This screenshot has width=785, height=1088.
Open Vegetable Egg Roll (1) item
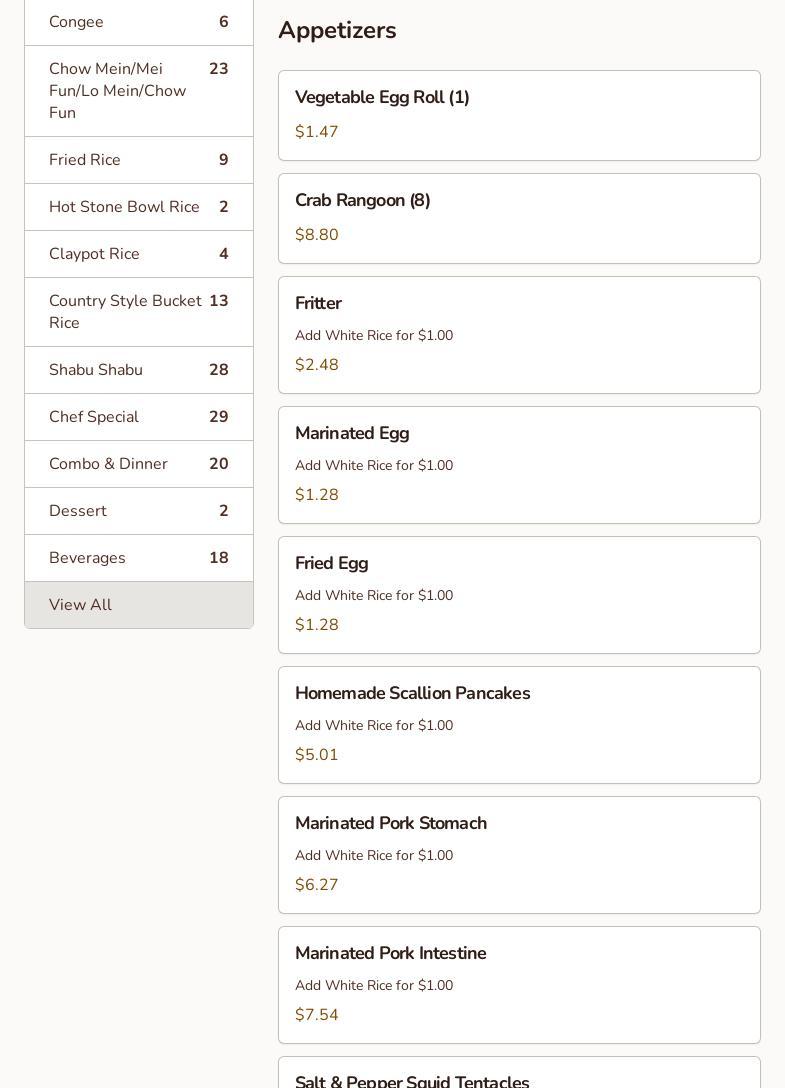click(x=519, y=115)
